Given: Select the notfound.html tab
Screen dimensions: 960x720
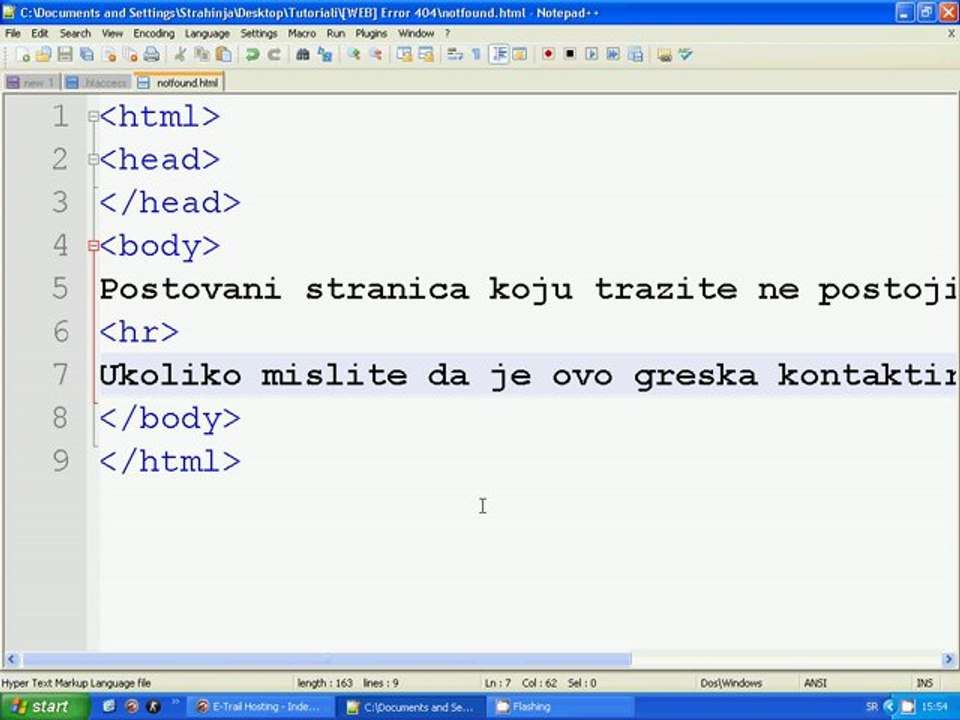Looking at the screenshot, I should click(179, 82).
